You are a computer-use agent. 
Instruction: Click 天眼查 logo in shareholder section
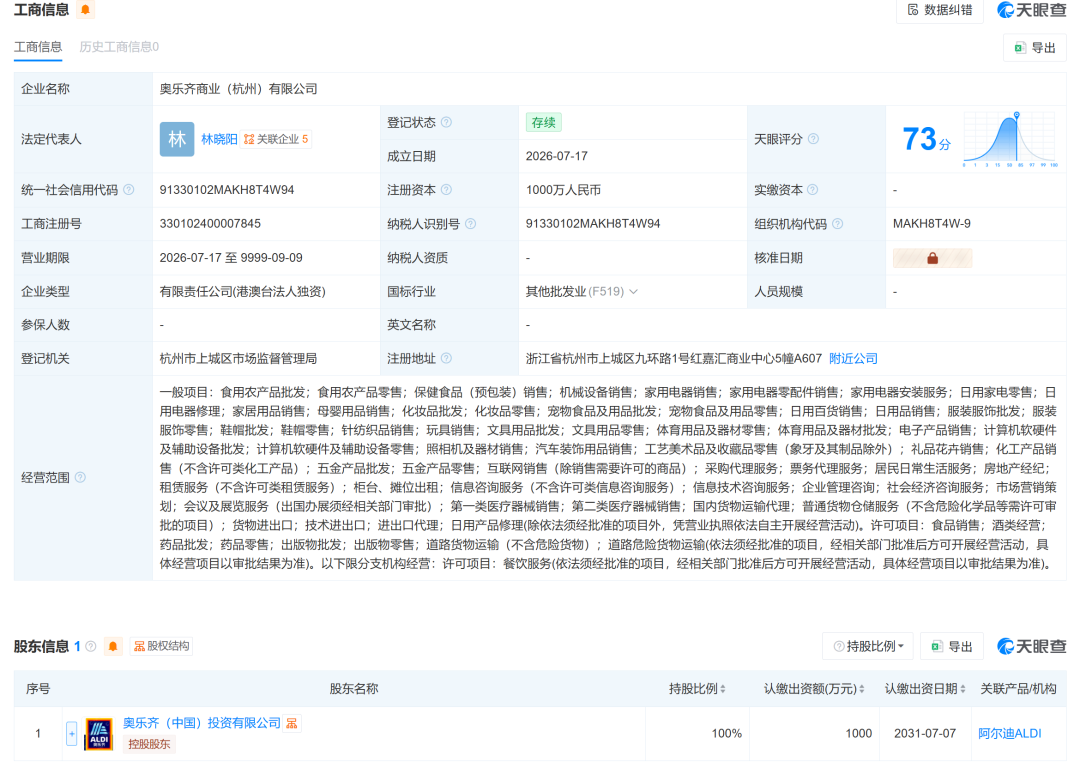tap(1032, 646)
